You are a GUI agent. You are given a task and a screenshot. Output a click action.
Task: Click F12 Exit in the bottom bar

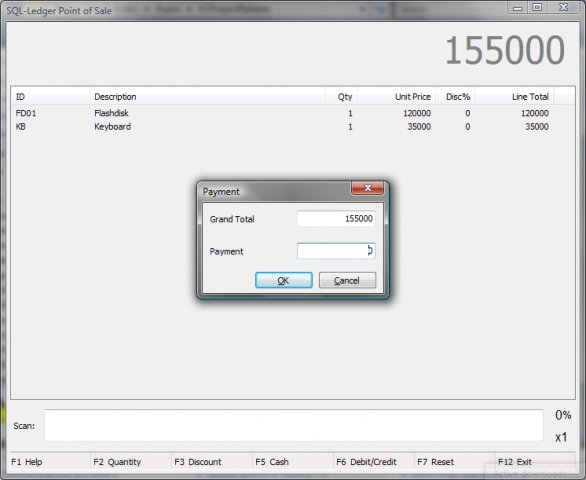point(515,462)
